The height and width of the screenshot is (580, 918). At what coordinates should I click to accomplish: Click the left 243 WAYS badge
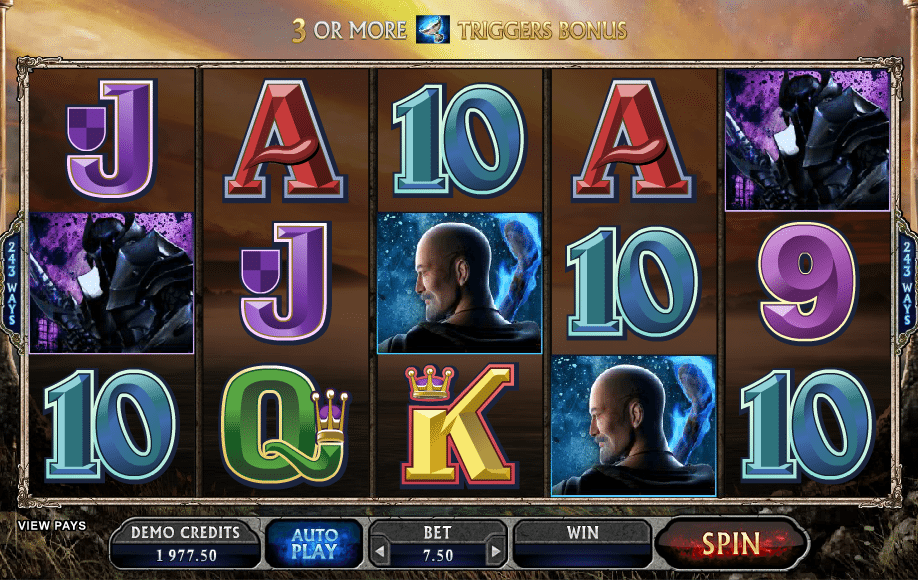point(11,283)
